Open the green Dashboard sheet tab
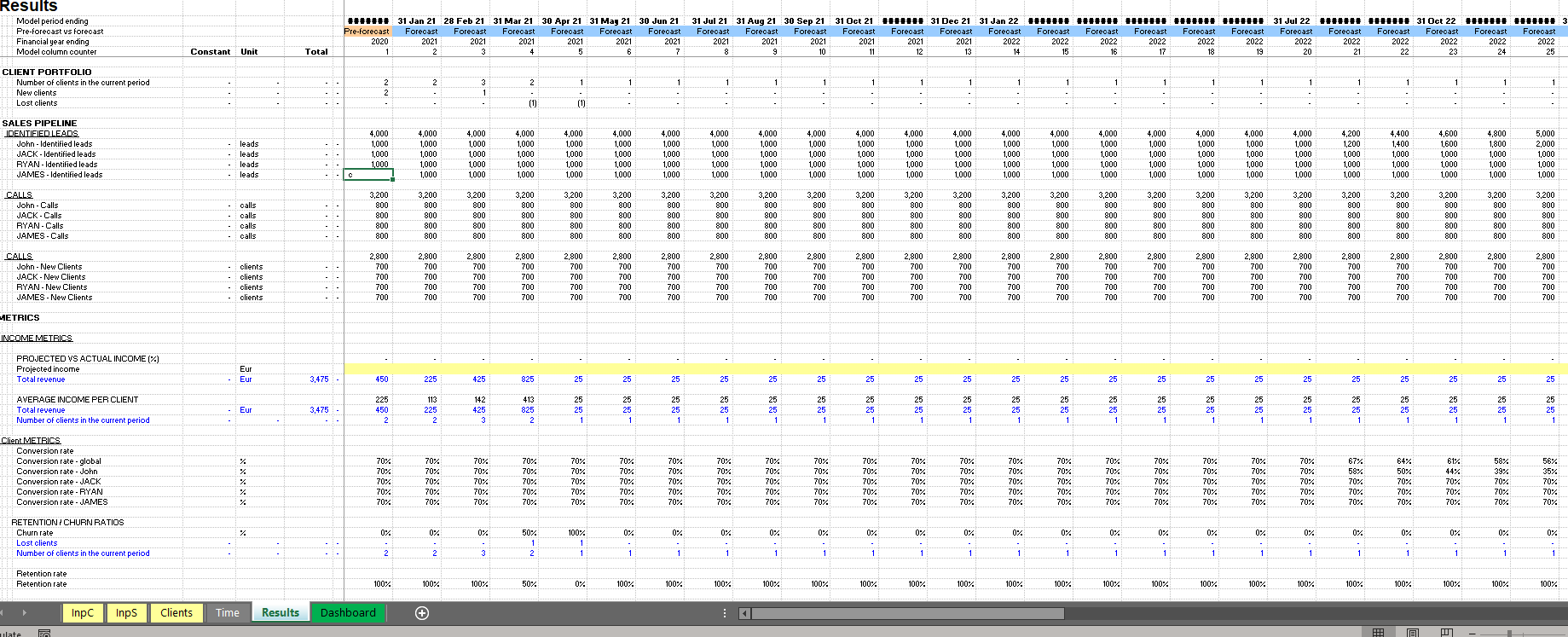Viewport: 1568px width, 637px height. coord(348,612)
